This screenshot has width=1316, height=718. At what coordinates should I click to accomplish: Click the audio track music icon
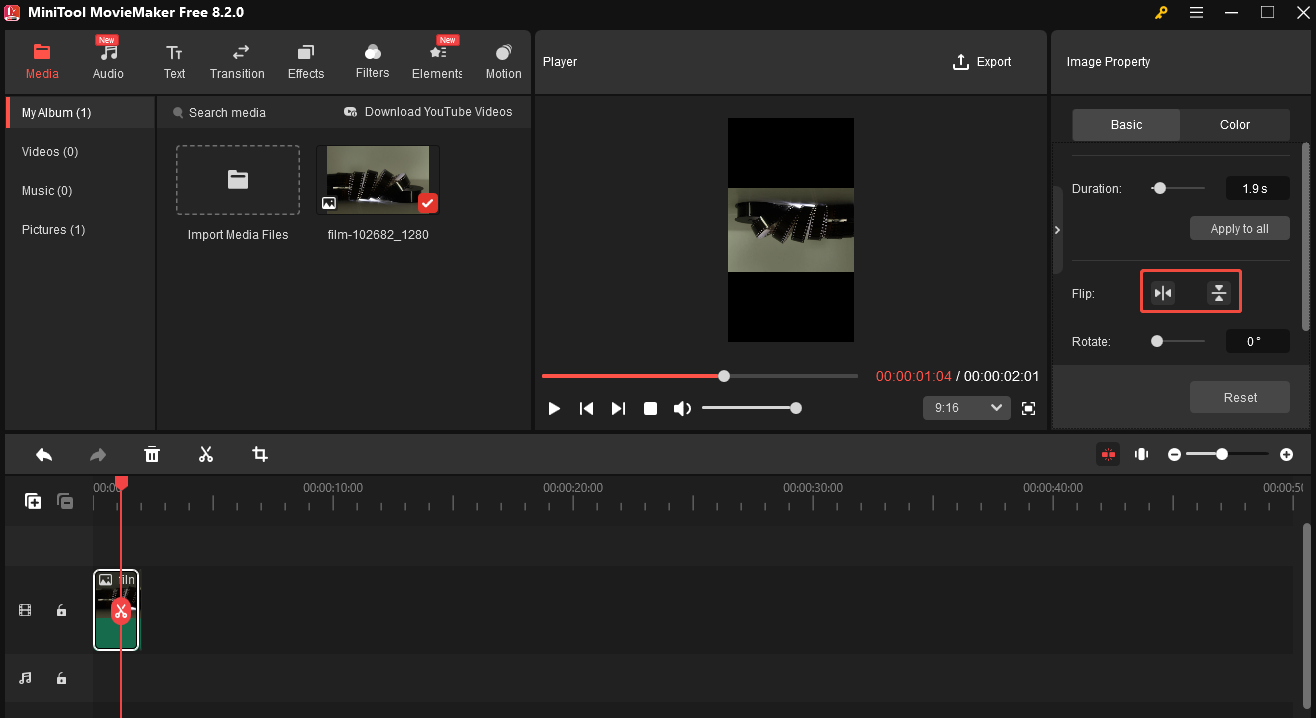pyautogui.click(x=25, y=678)
